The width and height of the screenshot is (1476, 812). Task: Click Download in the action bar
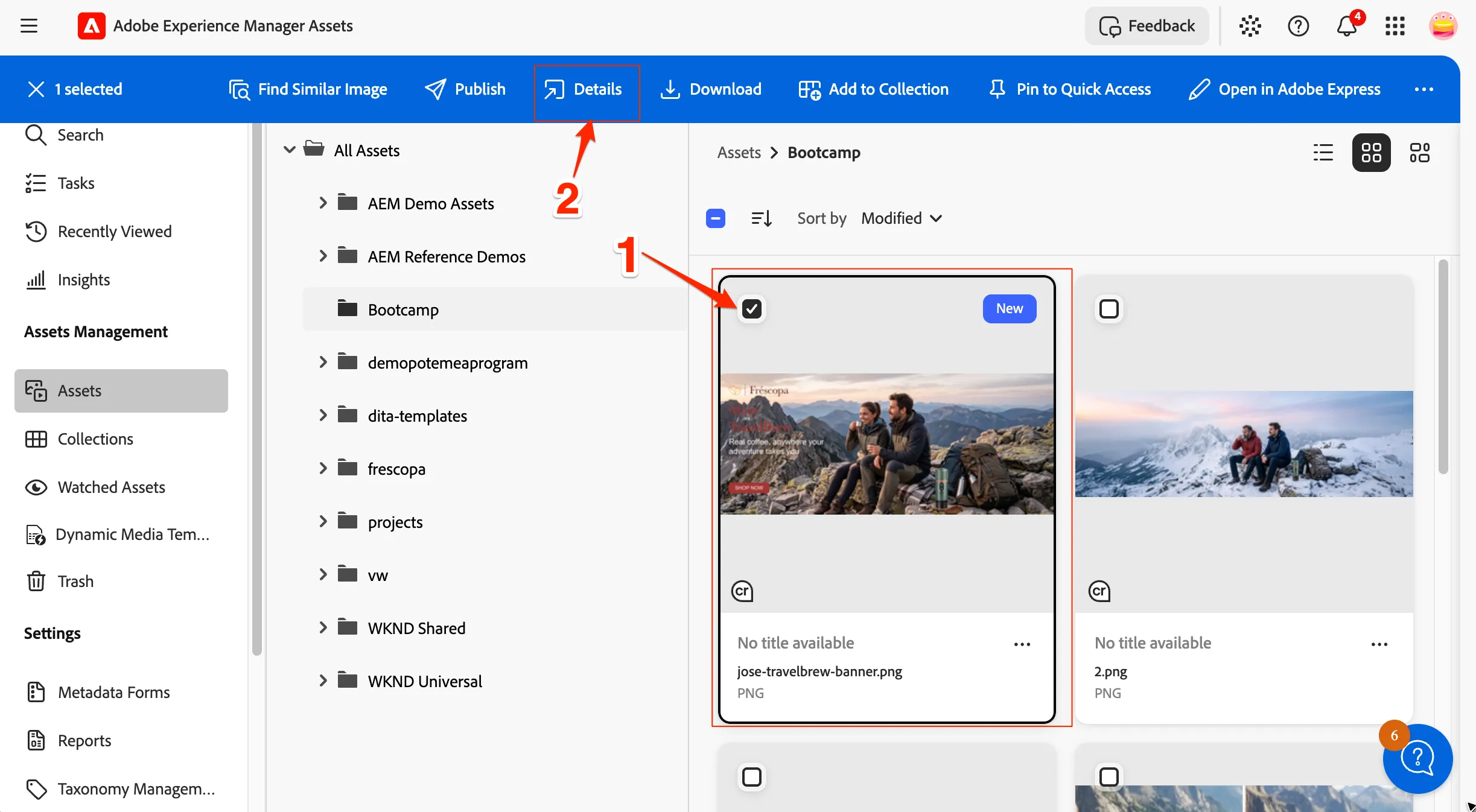(x=711, y=89)
